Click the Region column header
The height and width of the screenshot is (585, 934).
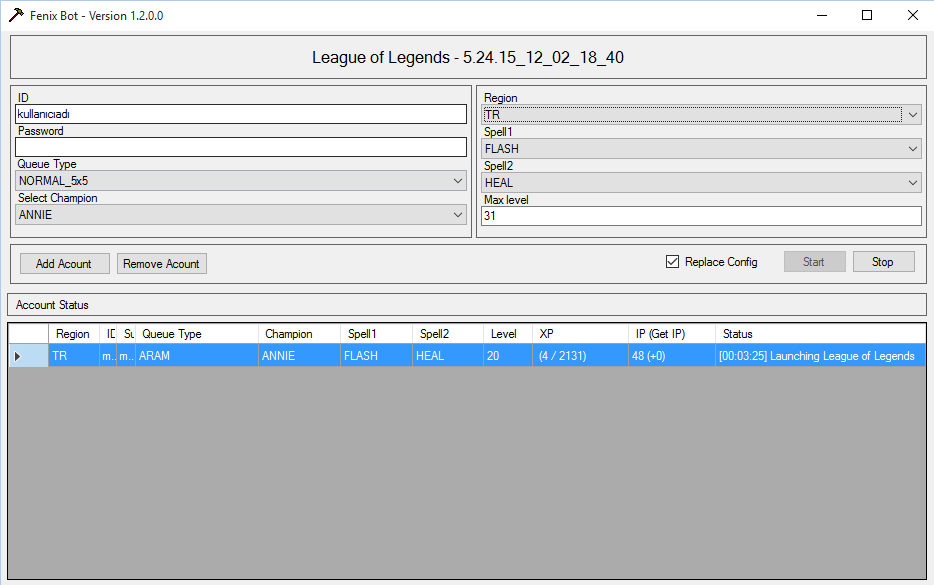(x=74, y=334)
